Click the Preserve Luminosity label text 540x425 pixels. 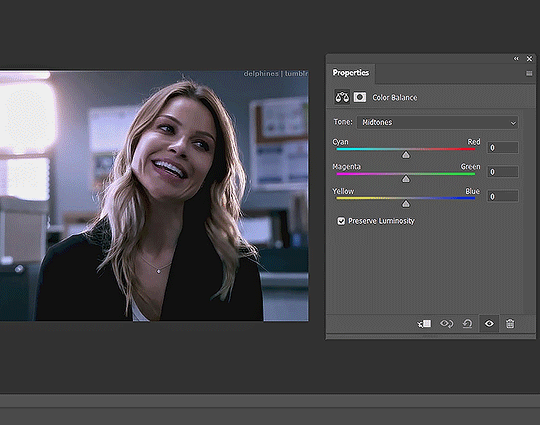tap(381, 221)
